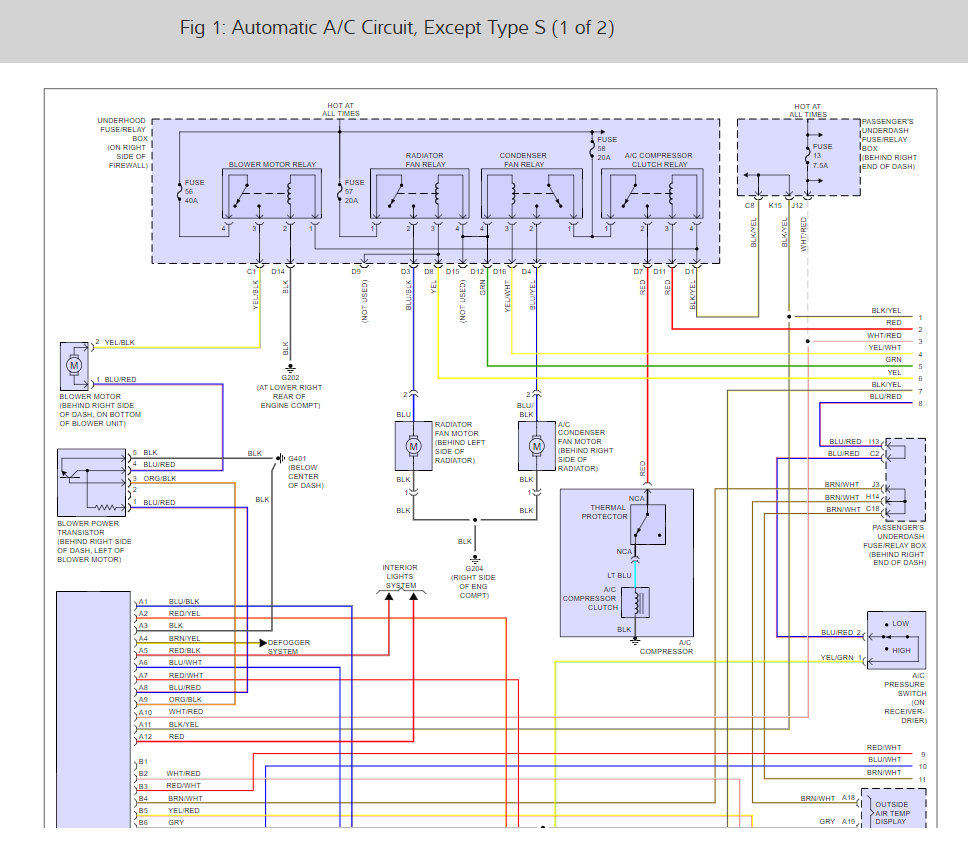Click connector label 'D14'
The width and height of the screenshot is (968, 855).
click(278, 272)
